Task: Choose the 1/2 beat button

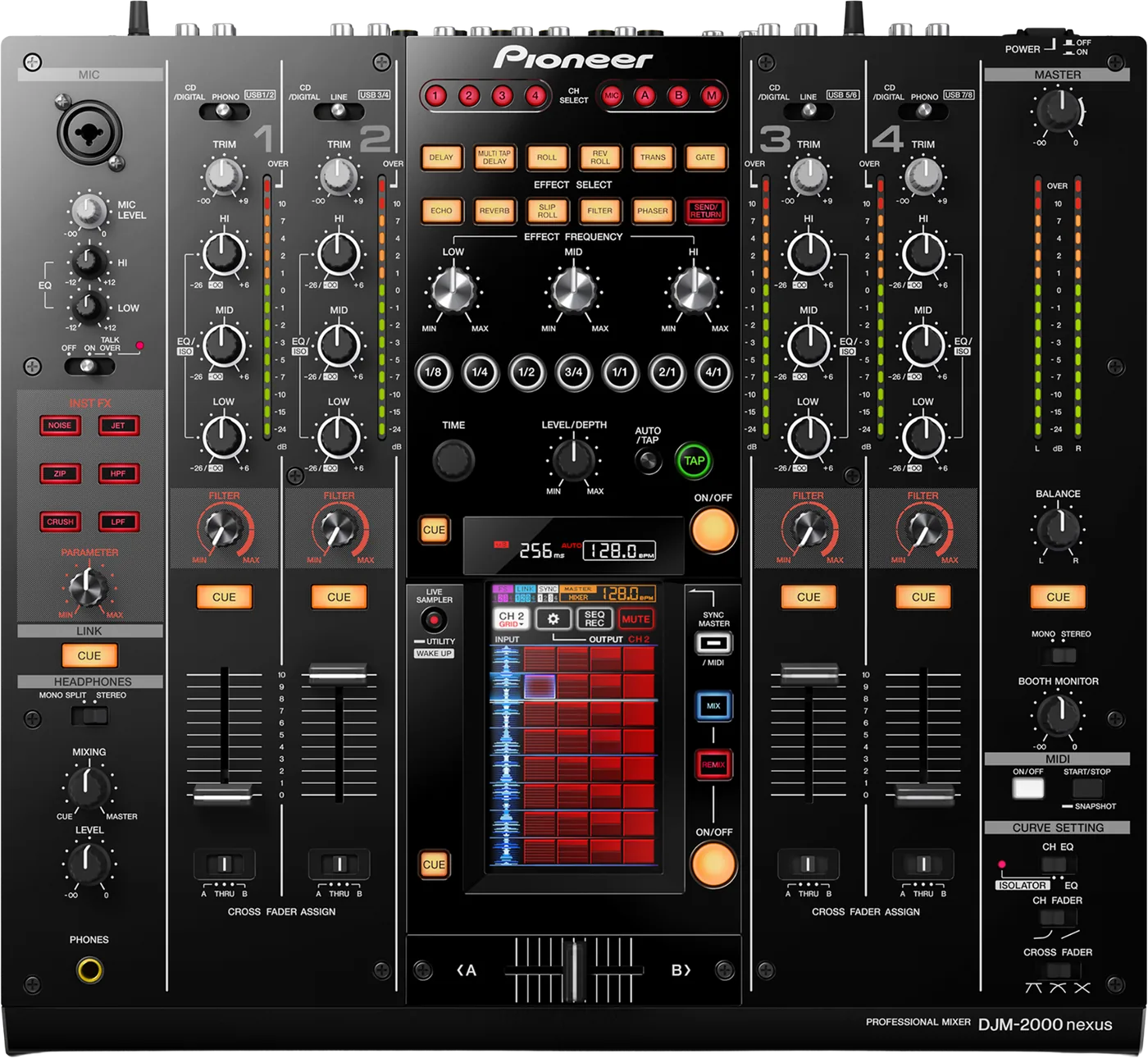Action: coord(526,372)
